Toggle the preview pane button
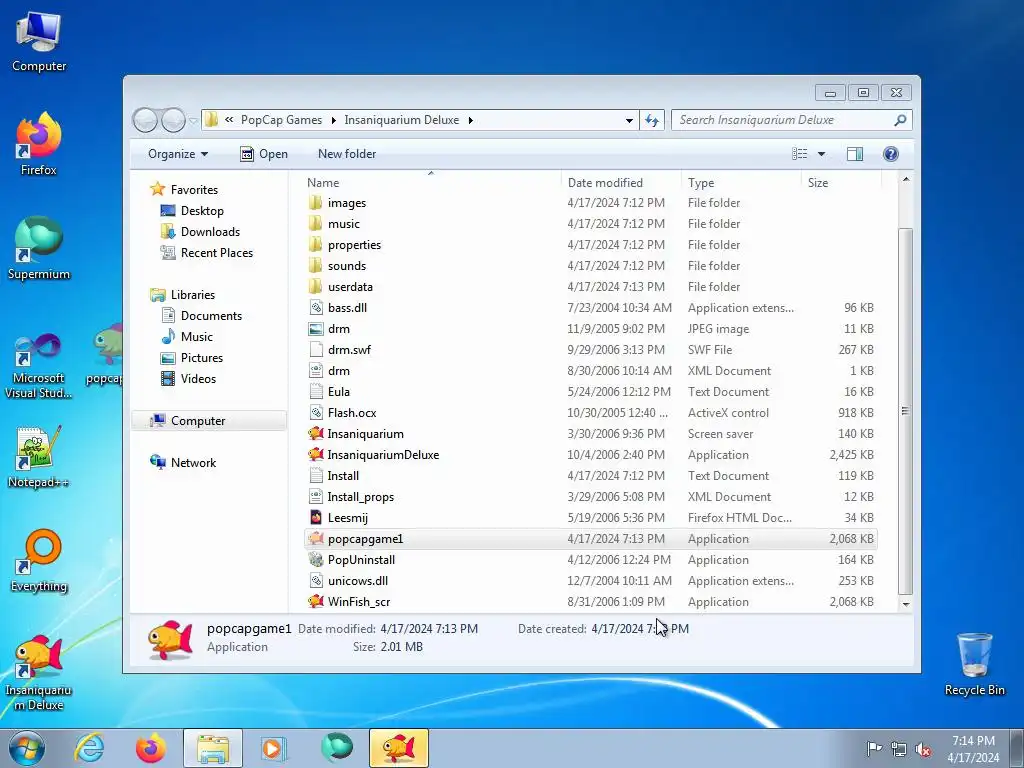The height and width of the screenshot is (768, 1024). coord(855,153)
